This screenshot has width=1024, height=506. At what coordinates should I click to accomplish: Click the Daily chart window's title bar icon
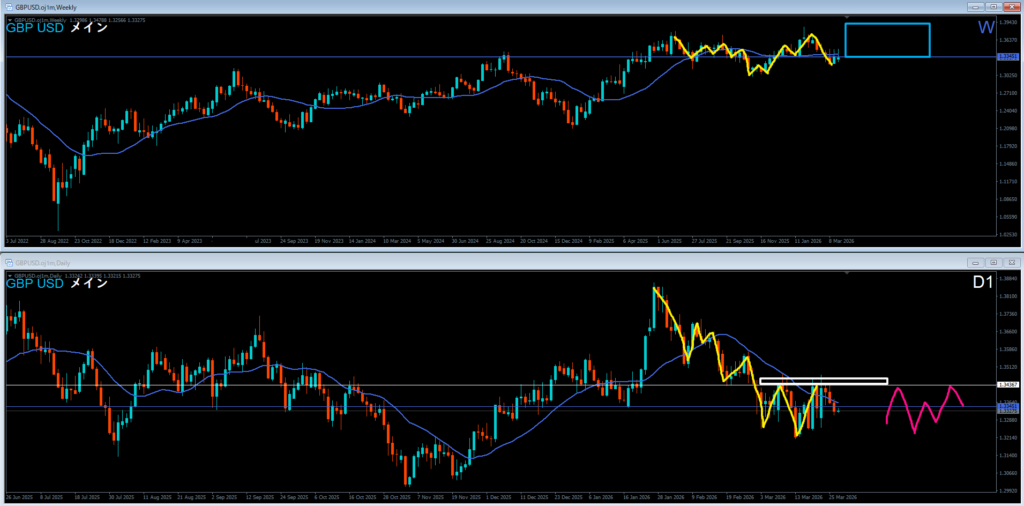point(7,262)
